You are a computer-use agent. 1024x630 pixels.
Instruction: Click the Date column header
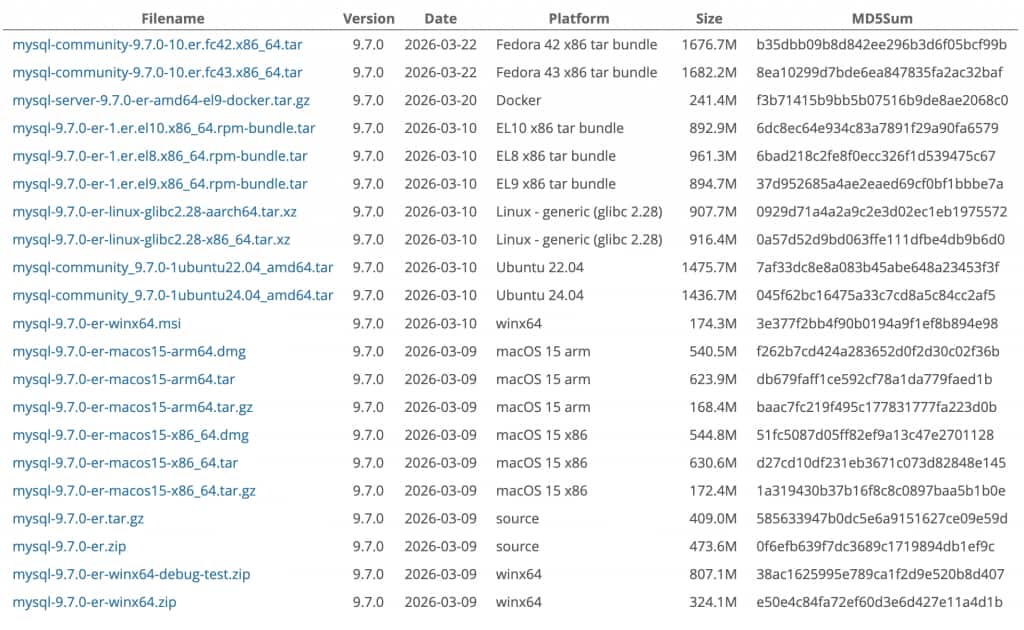440,18
